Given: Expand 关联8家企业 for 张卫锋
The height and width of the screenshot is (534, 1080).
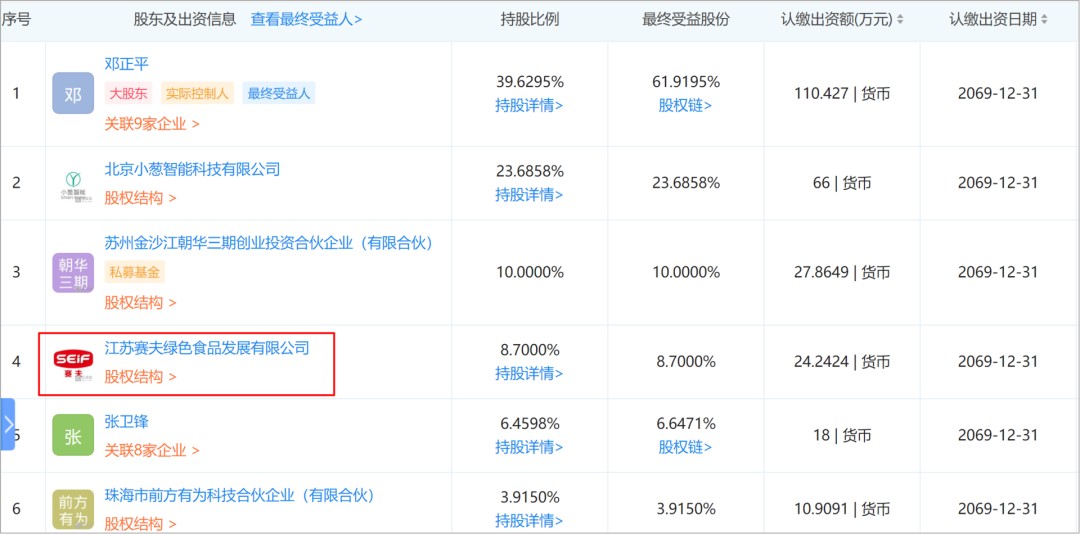Looking at the screenshot, I should click(x=152, y=450).
